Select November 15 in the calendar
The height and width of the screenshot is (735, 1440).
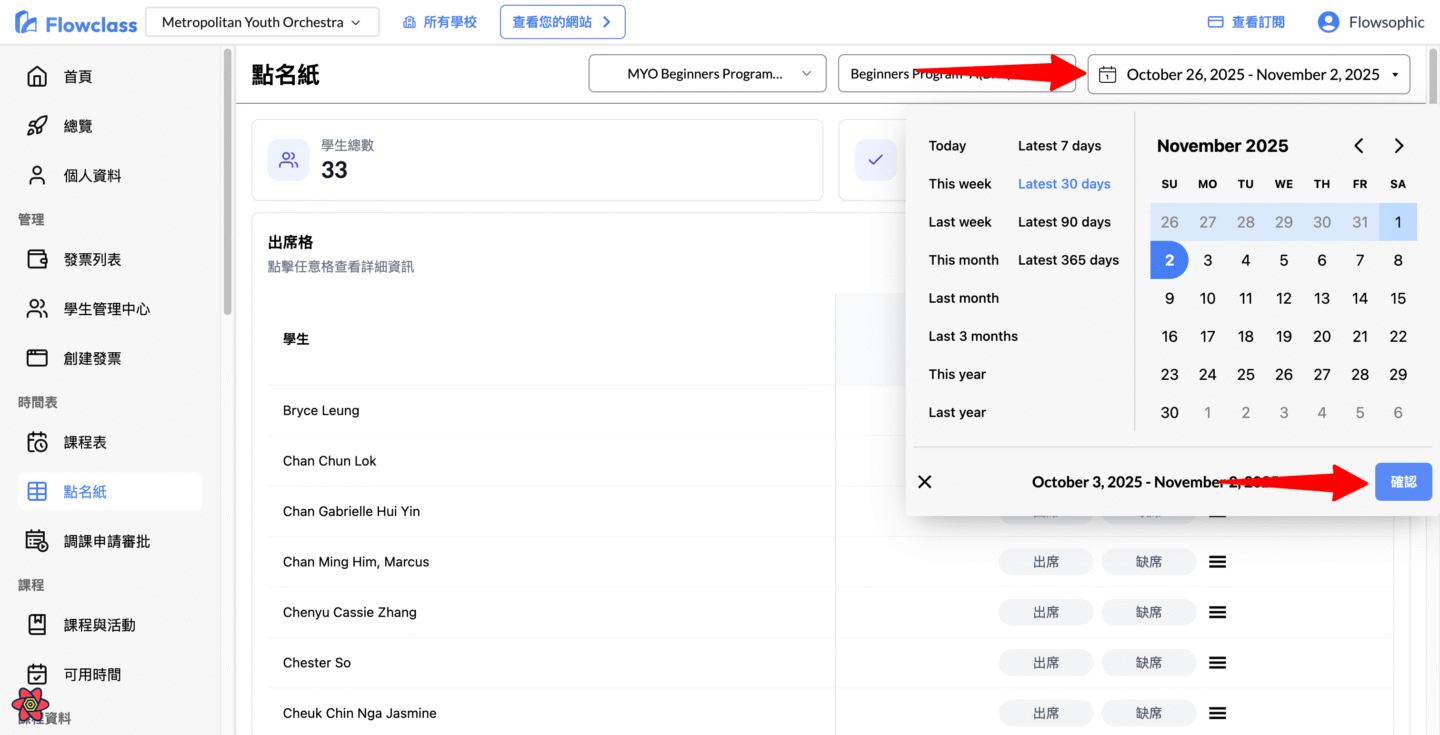[x=1398, y=298]
